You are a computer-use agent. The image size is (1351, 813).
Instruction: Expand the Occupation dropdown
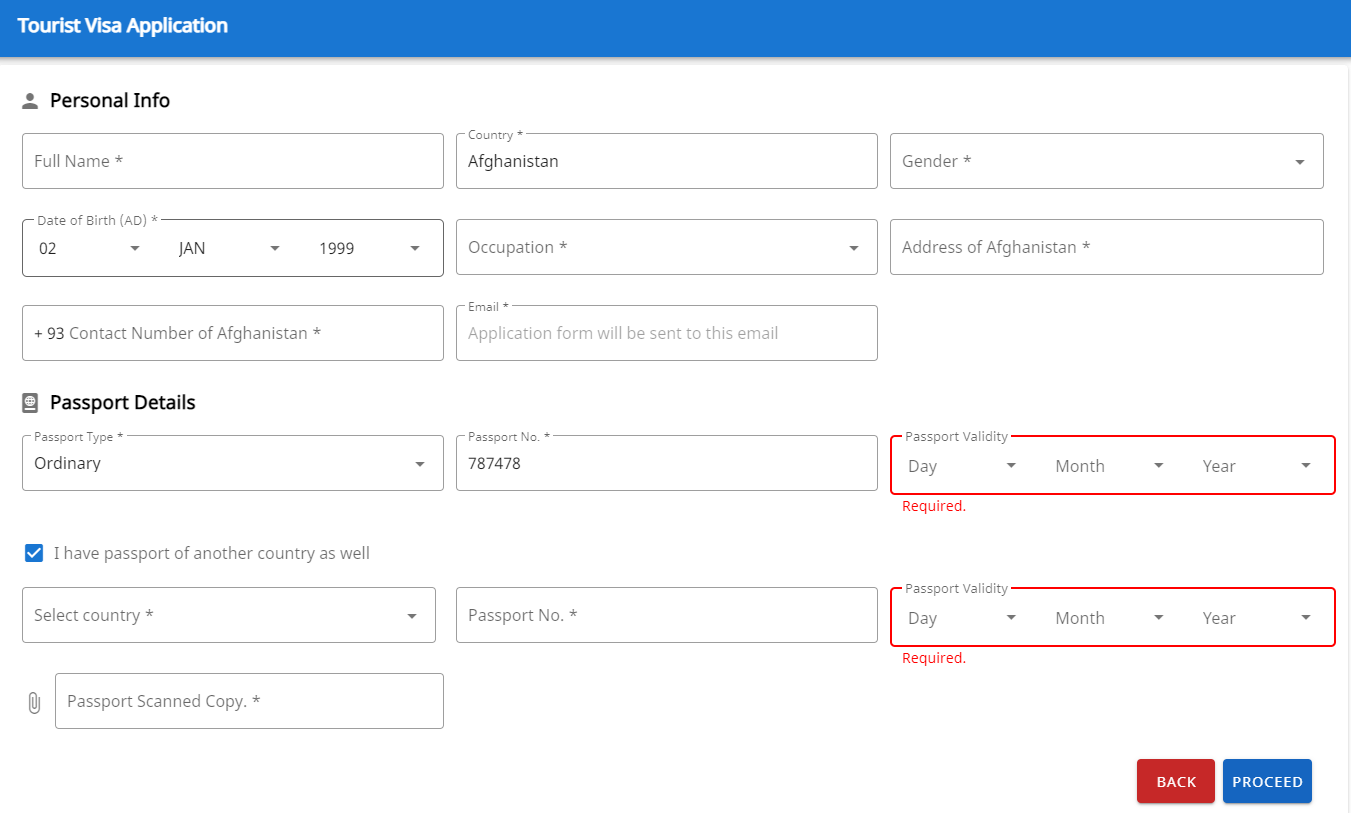[x=666, y=247]
